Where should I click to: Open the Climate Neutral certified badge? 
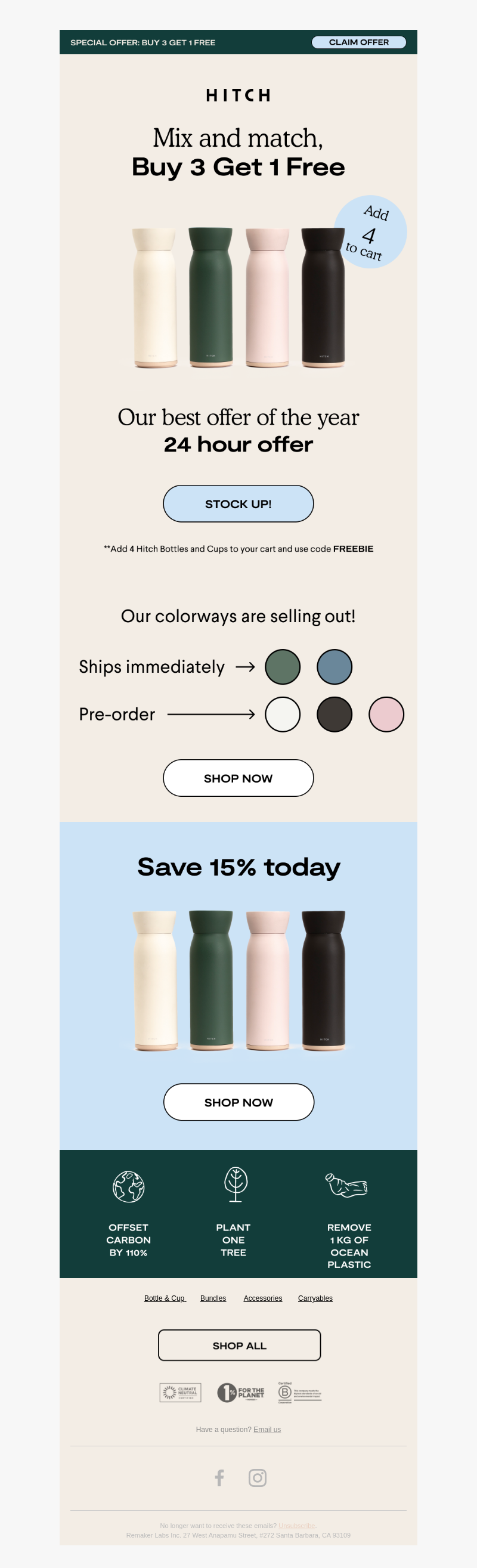pos(180,1392)
